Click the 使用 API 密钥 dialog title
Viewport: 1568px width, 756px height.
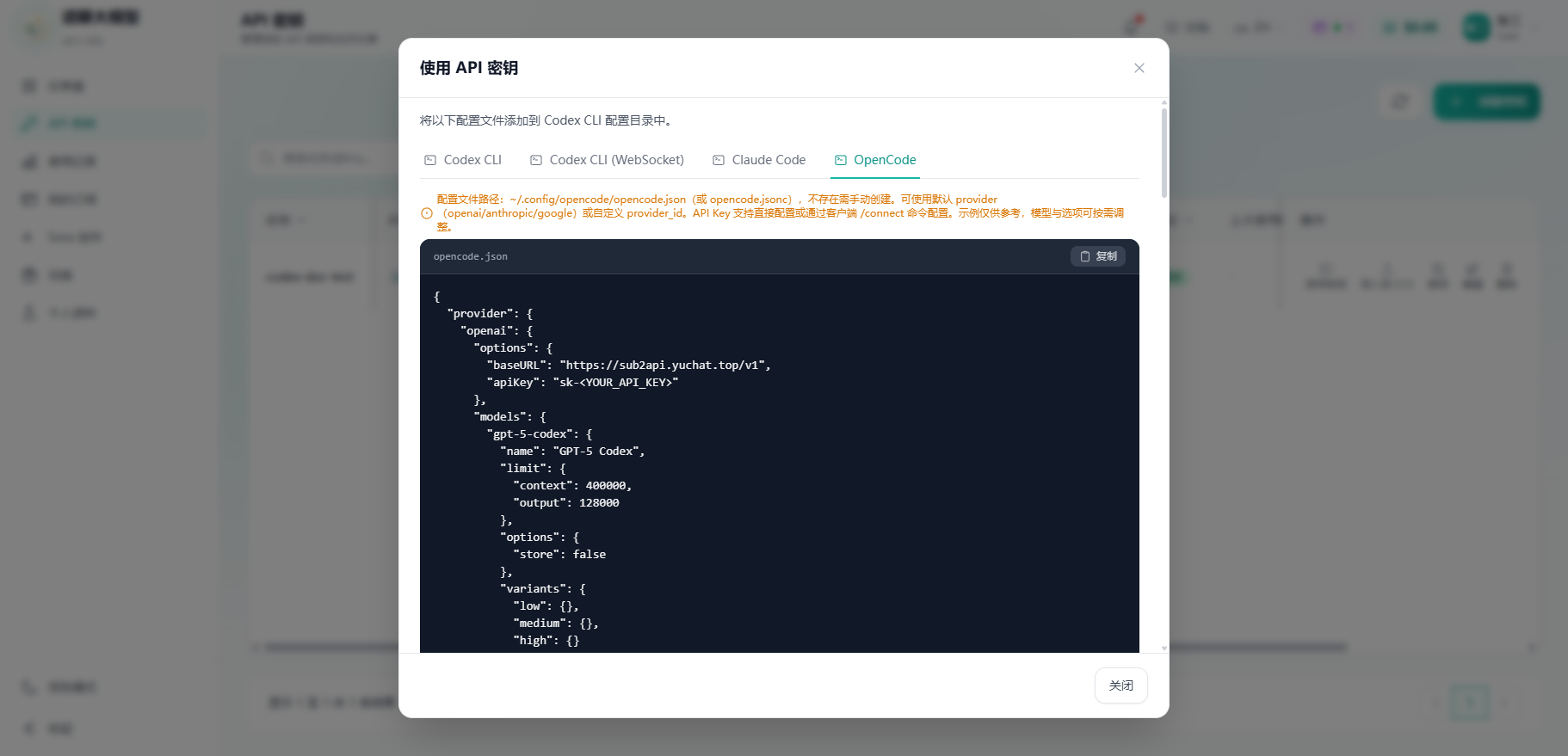pyautogui.click(x=469, y=68)
